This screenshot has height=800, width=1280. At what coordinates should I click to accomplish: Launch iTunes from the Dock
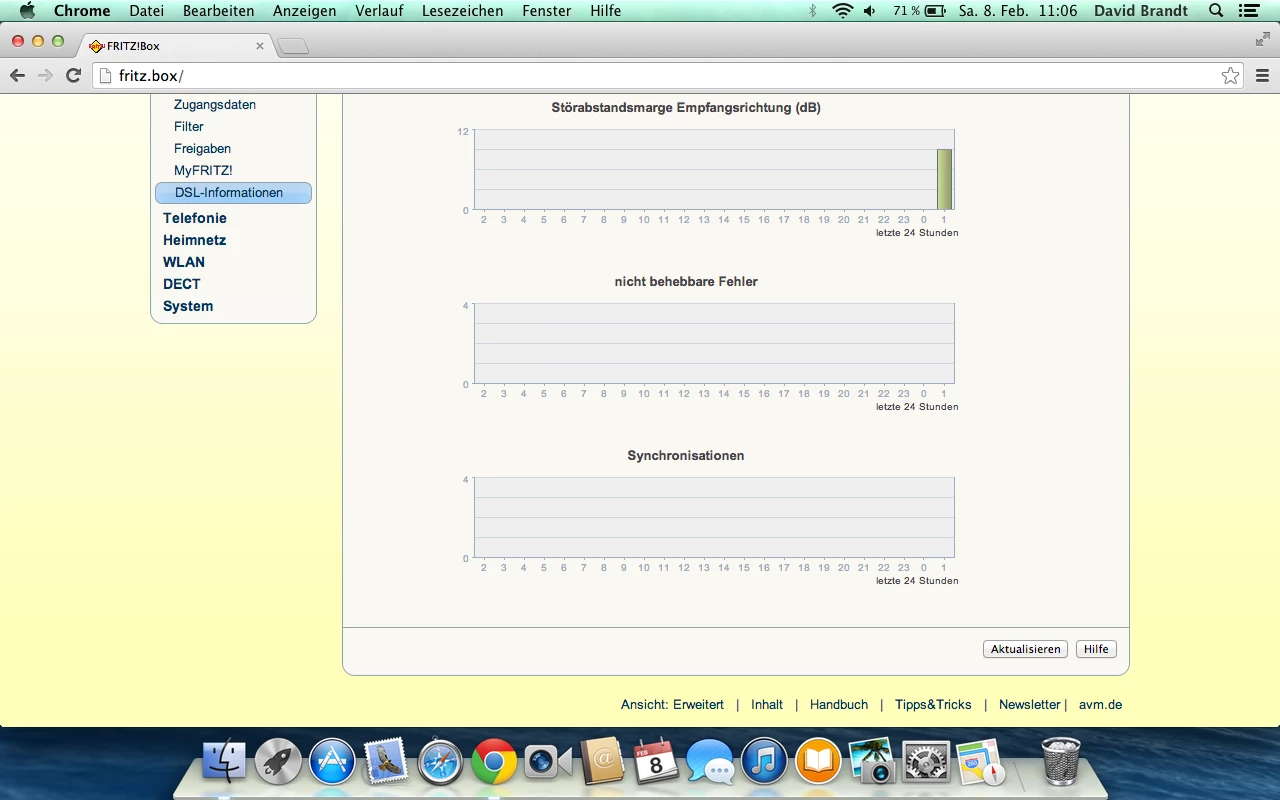[x=764, y=762]
